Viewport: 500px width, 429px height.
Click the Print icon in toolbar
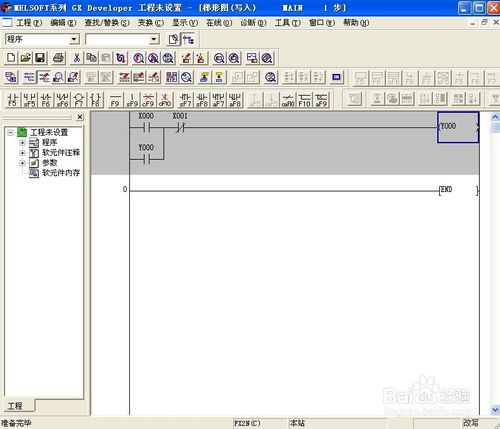pyautogui.click(x=59, y=58)
